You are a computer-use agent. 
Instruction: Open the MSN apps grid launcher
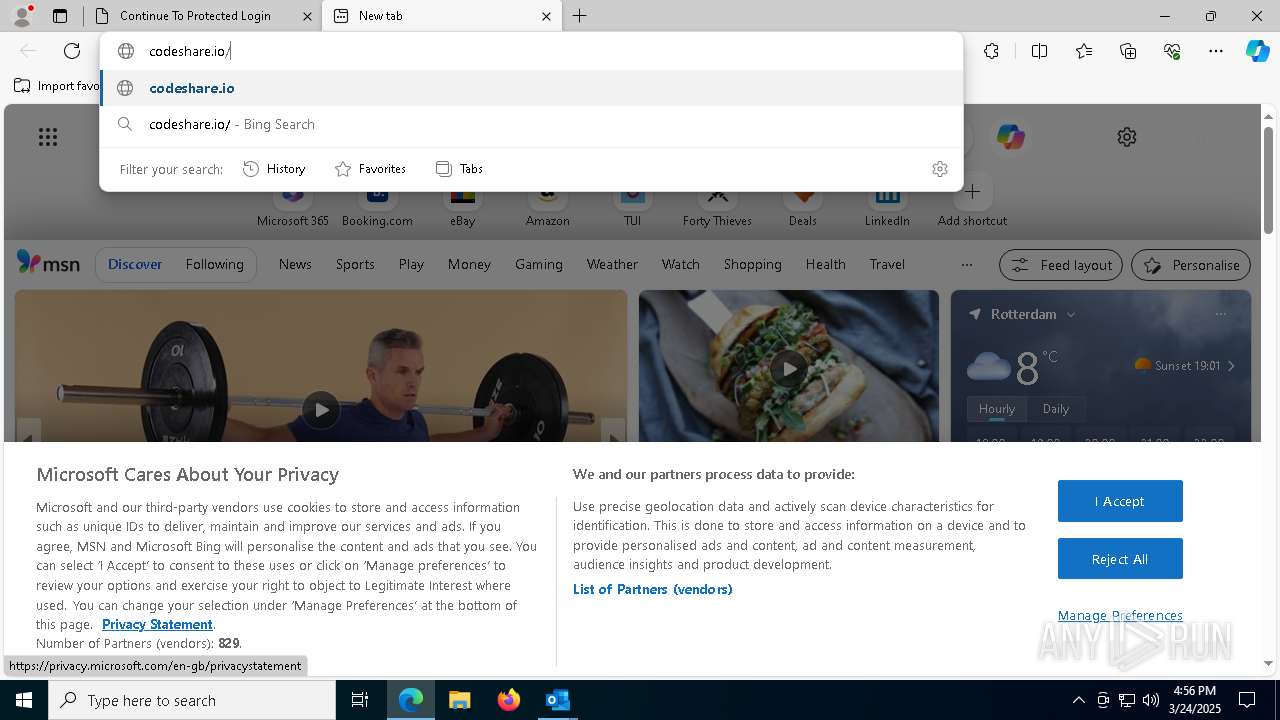point(48,137)
